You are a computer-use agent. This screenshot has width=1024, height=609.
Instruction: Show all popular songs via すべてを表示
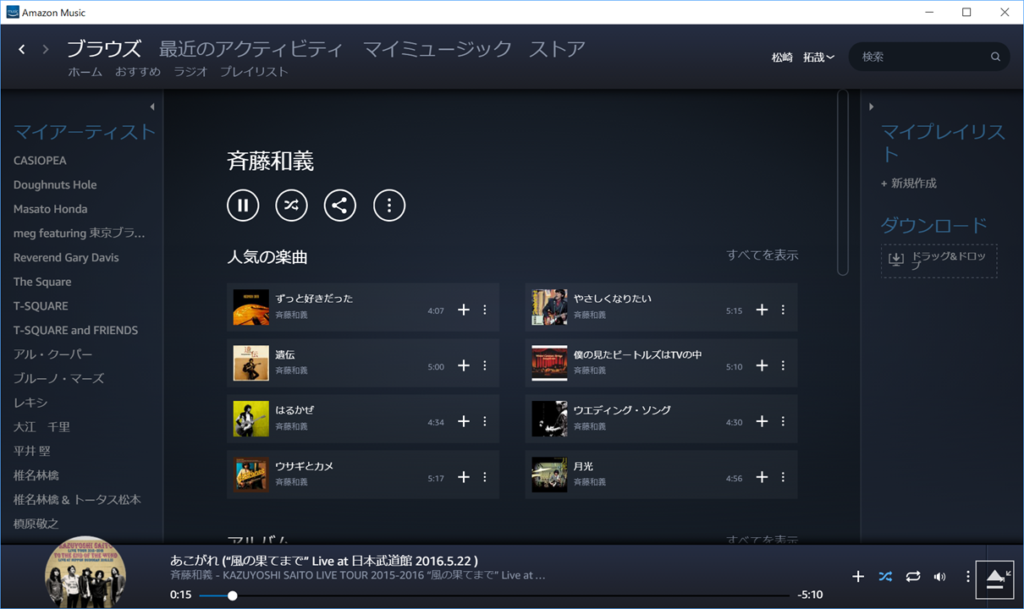click(x=762, y=255)
